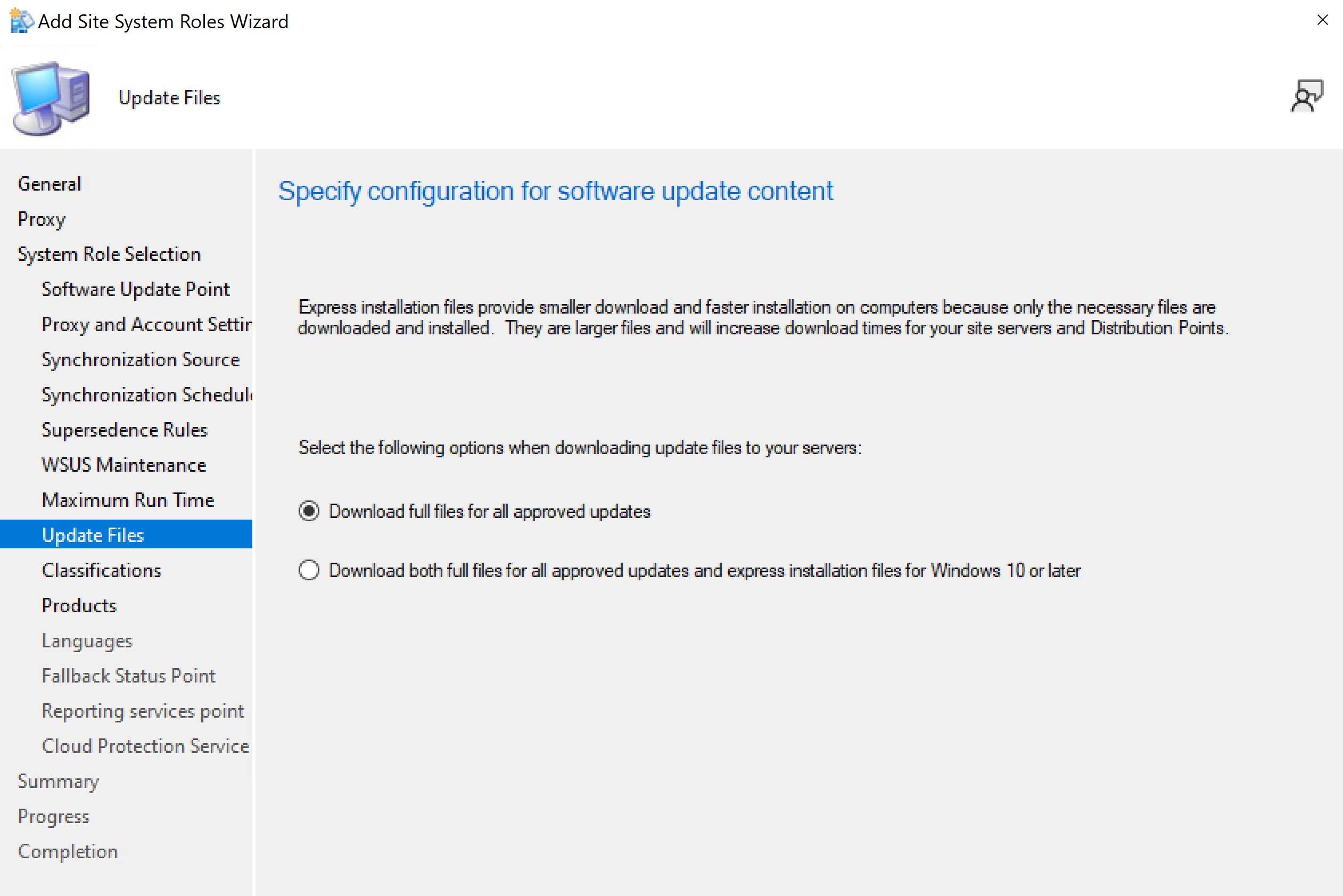Close the Add Site System Roles Wizard
The height and width of the screenshot is (896, 1343).
(x=1322, y=20)
